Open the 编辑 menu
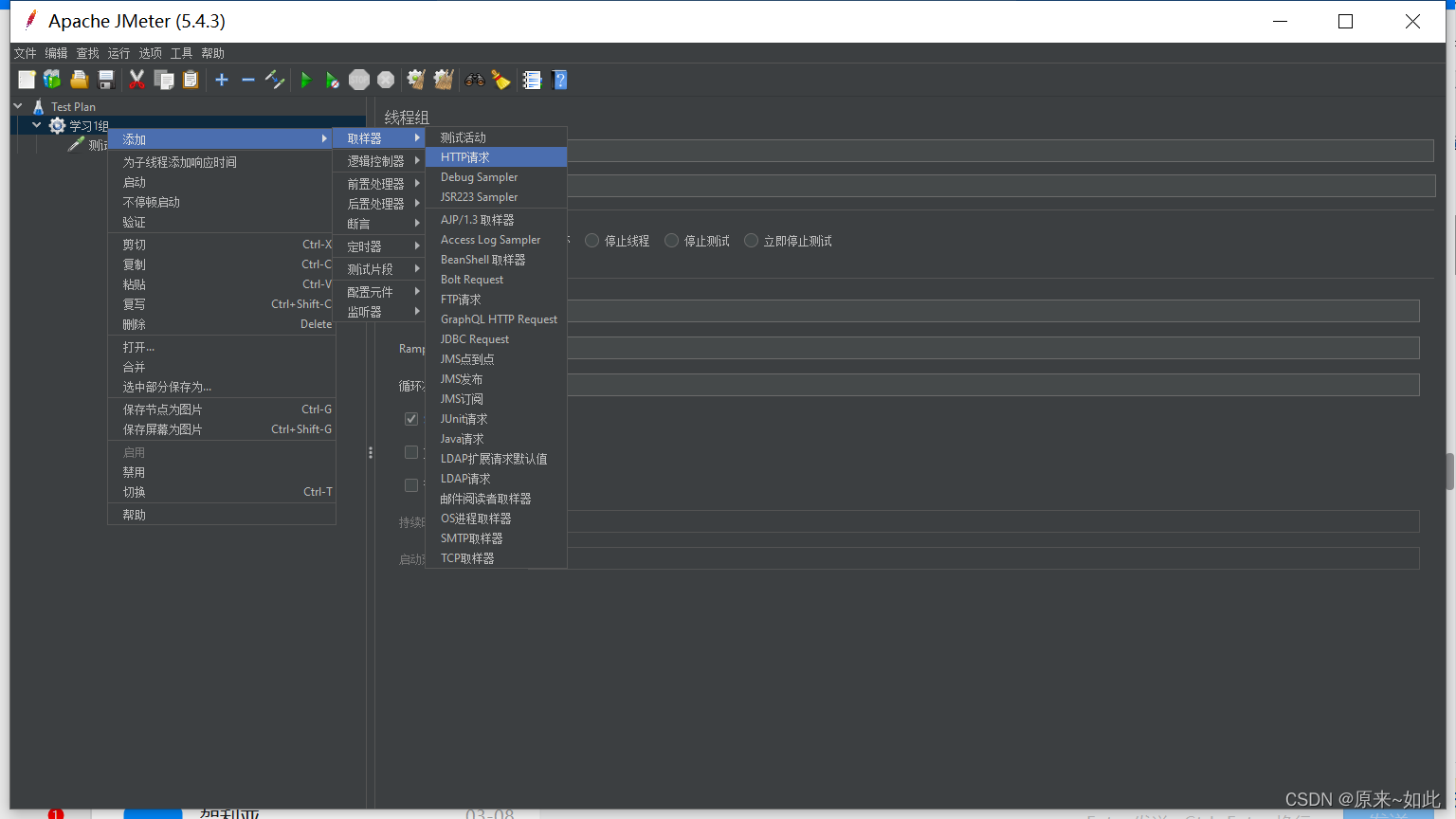Screen dimensions: 1456x819 coord(57,53)
